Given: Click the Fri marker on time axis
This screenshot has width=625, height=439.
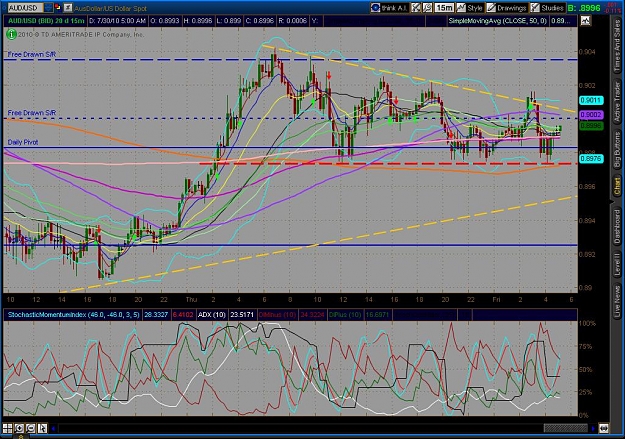Looking at the screenshot, I should tap(496, 299).
